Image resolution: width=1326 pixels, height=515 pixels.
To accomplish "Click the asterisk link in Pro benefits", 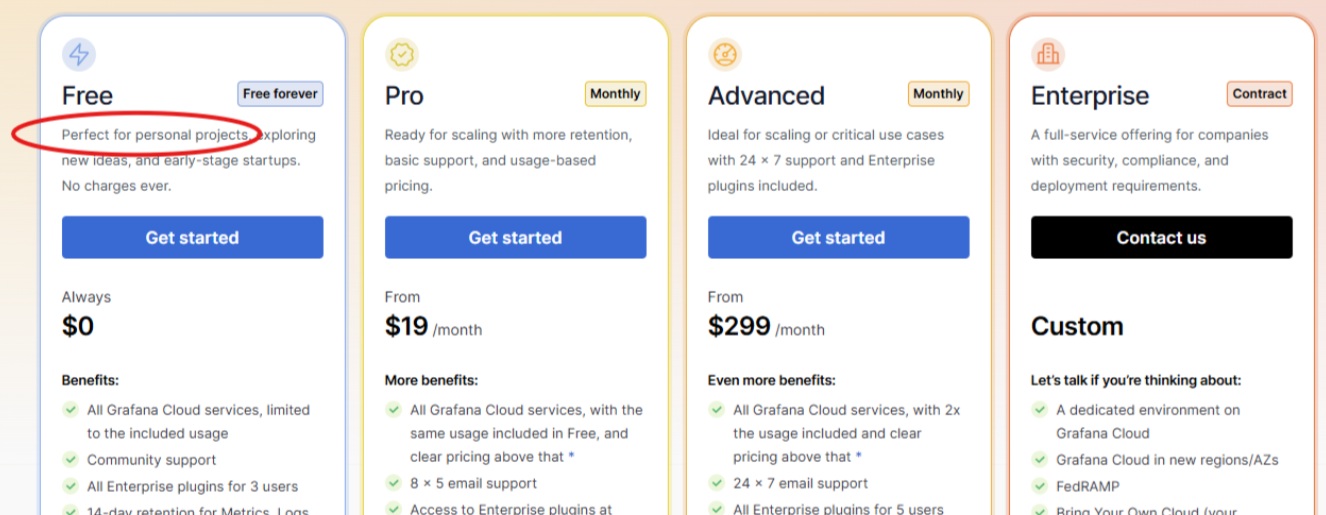I will tap(571, 457).
